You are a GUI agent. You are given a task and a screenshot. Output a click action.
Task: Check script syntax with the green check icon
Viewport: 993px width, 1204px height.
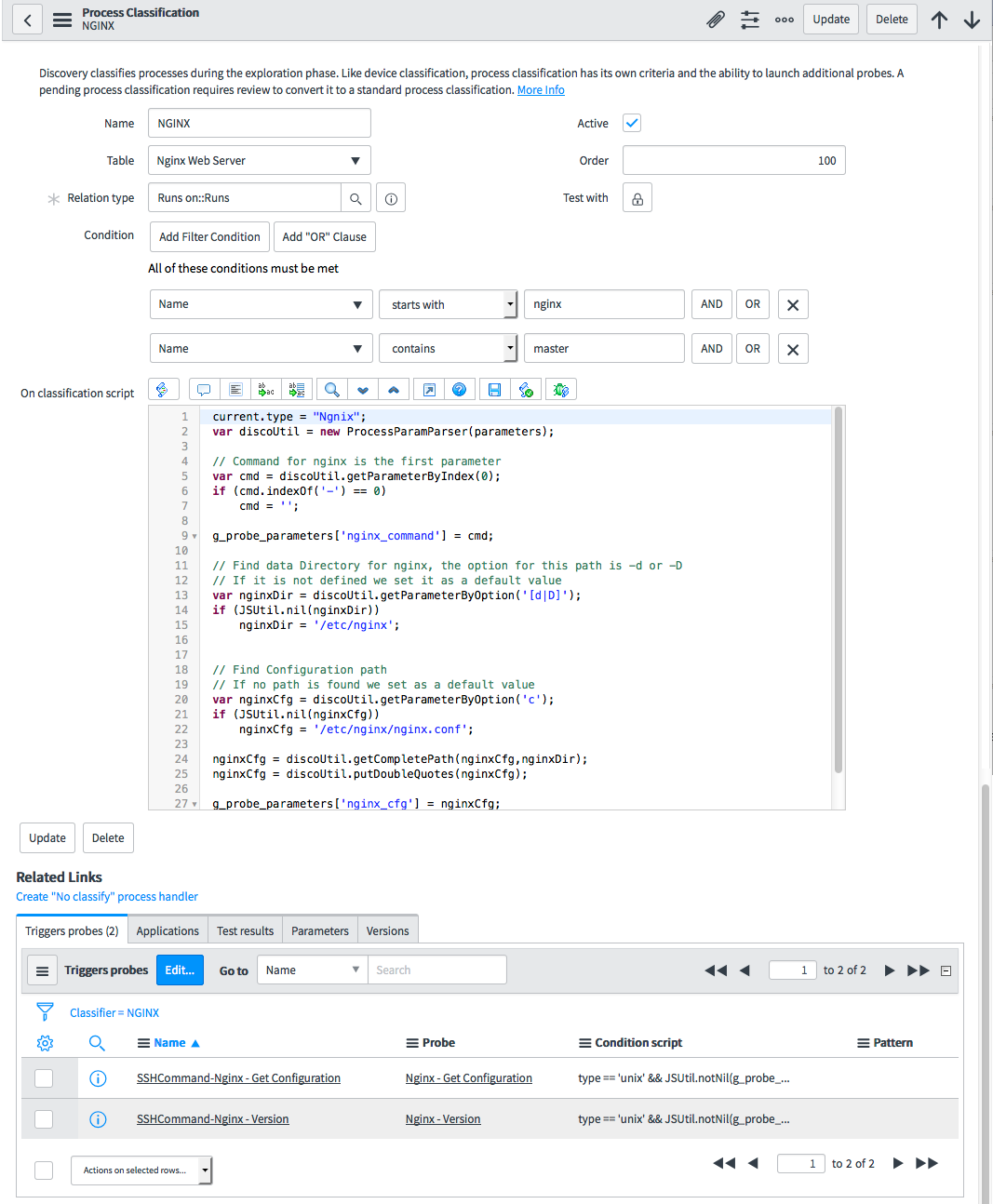[526, 390]
